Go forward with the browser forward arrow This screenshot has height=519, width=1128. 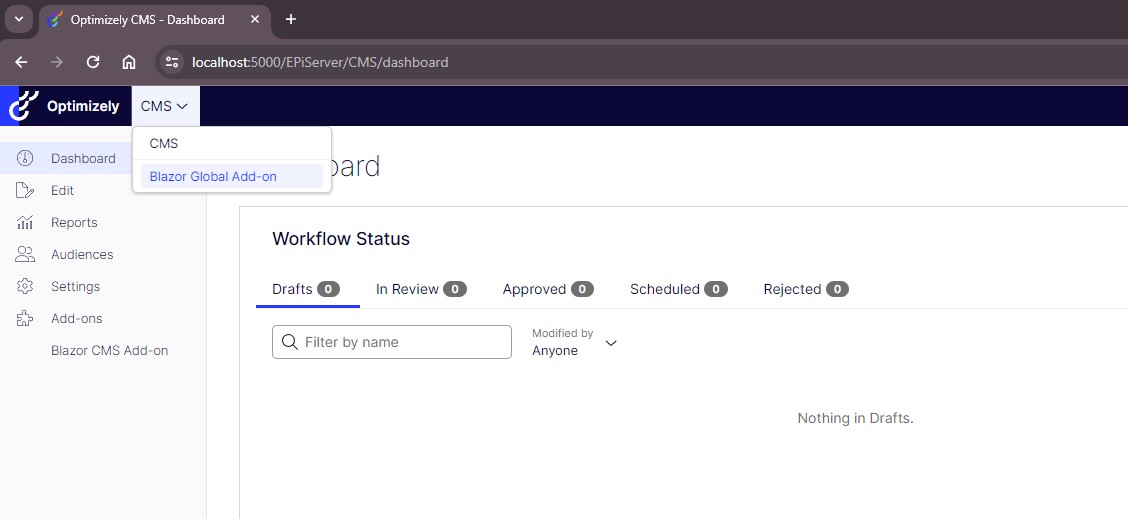[x=57, y=62]
